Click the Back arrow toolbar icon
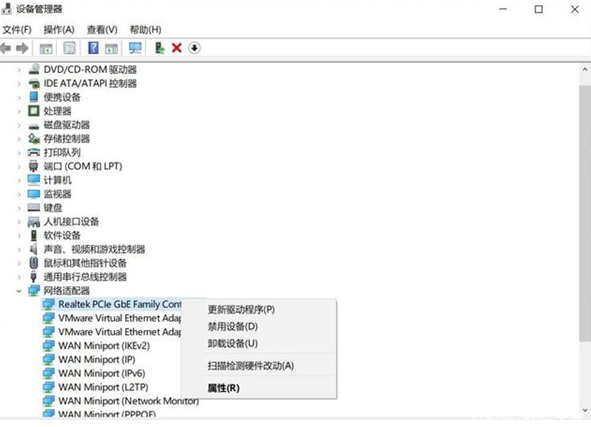591x427 pixels. point(6,48)
